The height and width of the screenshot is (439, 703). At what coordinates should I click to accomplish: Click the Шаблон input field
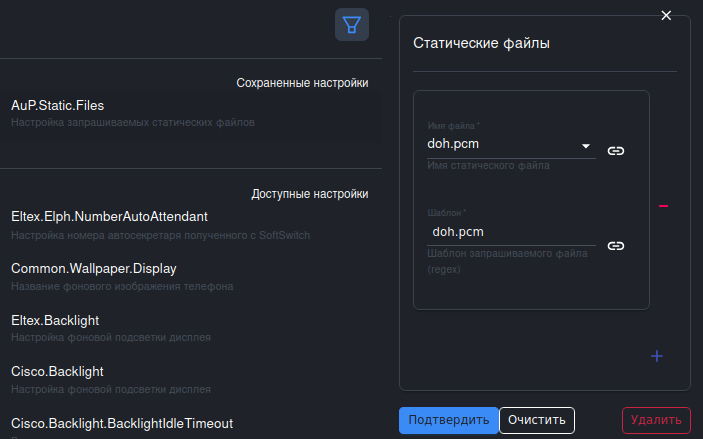coord(510,232)
